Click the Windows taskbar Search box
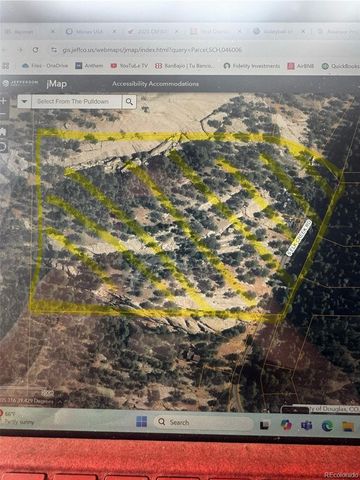 click(204, 422)
